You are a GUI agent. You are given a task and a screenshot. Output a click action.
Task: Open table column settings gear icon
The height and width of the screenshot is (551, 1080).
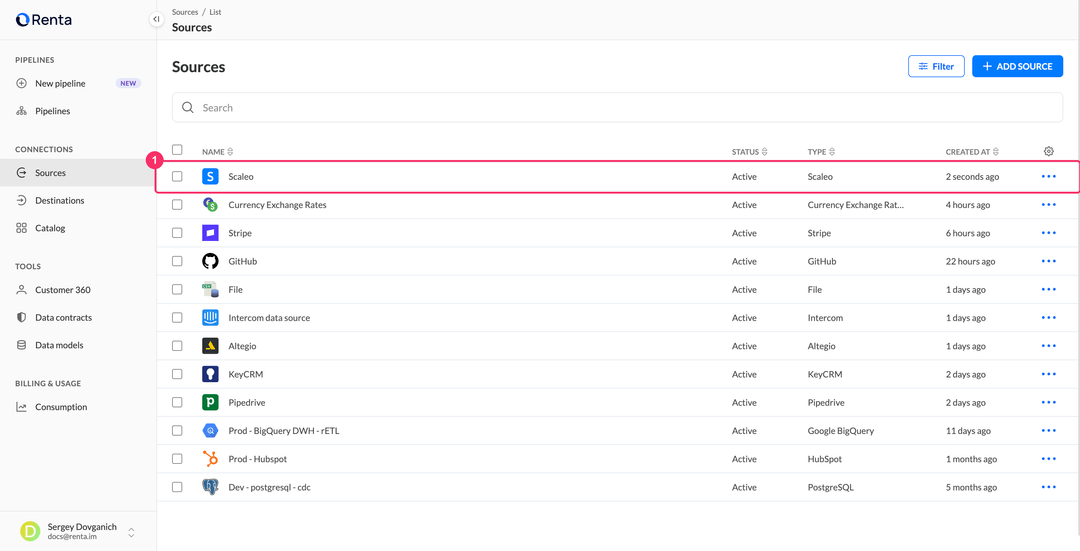point(1048,151)
